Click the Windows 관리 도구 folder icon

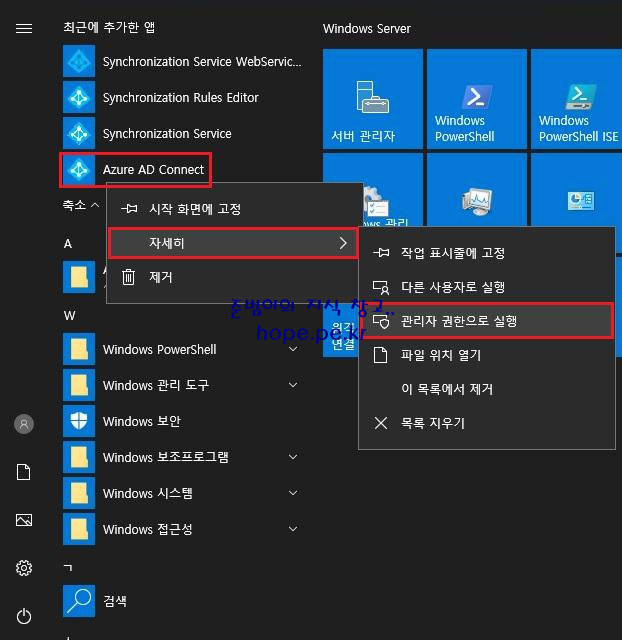[79, 385]
